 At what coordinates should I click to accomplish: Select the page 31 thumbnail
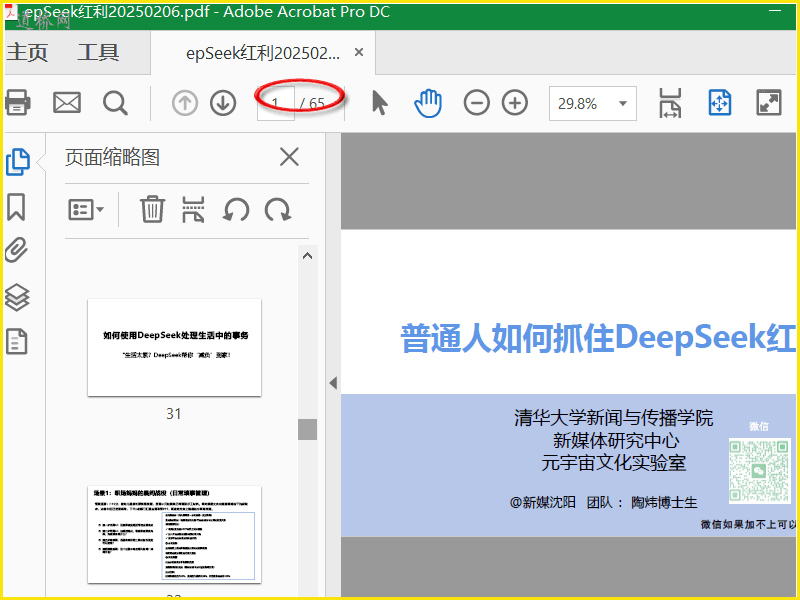point(174,347)
